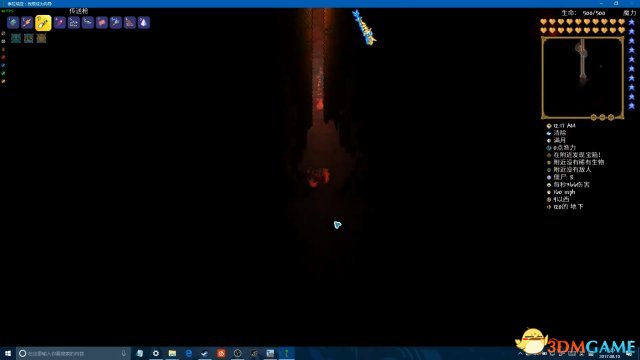Image resolution: width=640 pixels, height=360 pixels.
Task: Click the 魔力 mana label
Action: [629, 13]
